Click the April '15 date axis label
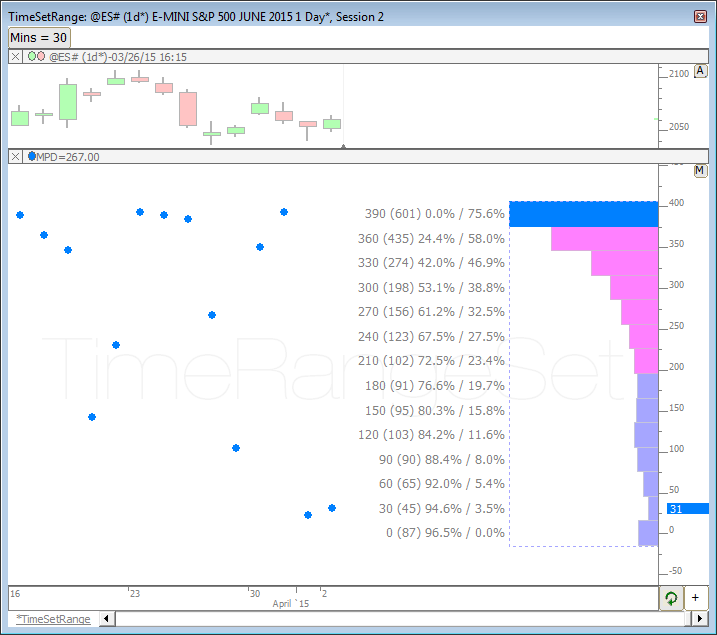The width and height of the screenshot is (717, 635). coord(291,604)
